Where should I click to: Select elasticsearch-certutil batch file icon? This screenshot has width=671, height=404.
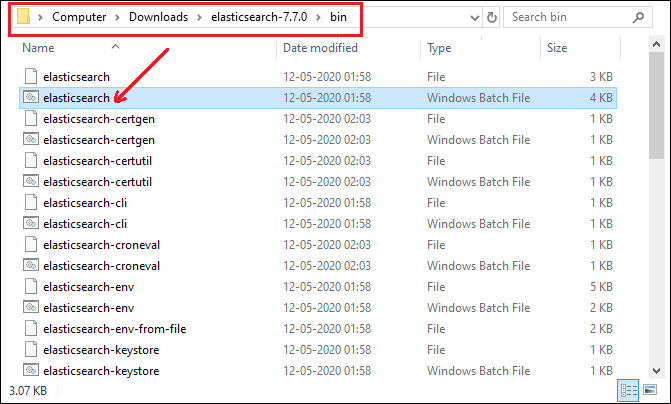click(31, 181)
